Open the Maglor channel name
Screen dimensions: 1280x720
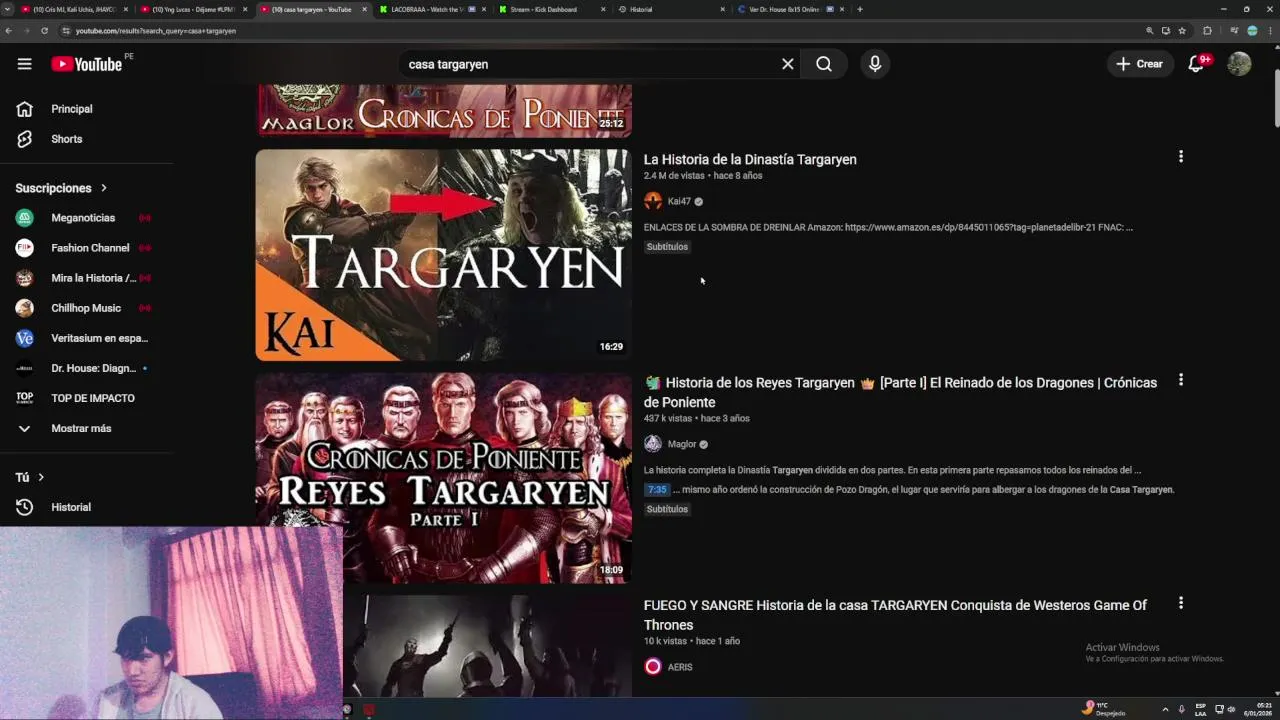click(x=682, y=444)
